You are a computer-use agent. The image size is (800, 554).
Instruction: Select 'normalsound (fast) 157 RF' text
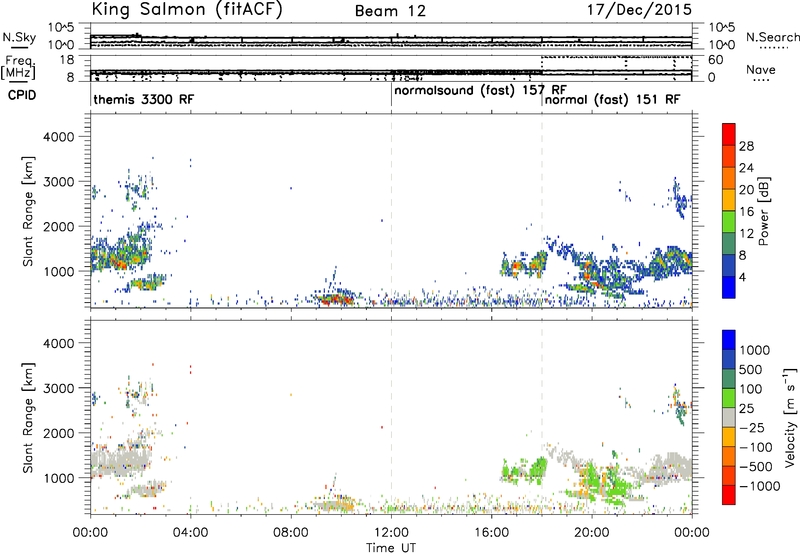click(481, 91)
